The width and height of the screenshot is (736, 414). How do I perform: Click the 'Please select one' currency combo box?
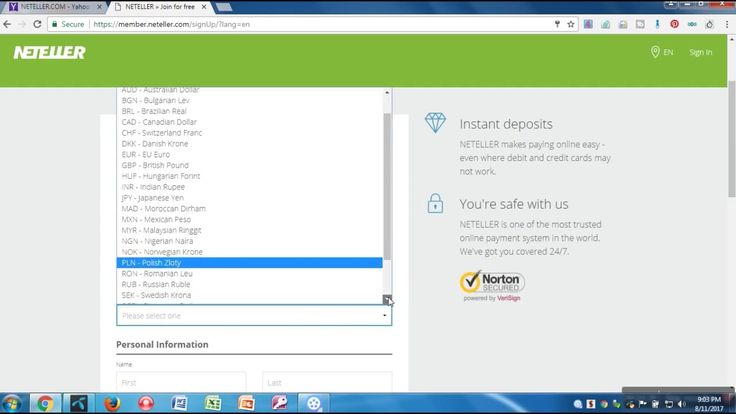pyautogui.click(x=254, y=315)
